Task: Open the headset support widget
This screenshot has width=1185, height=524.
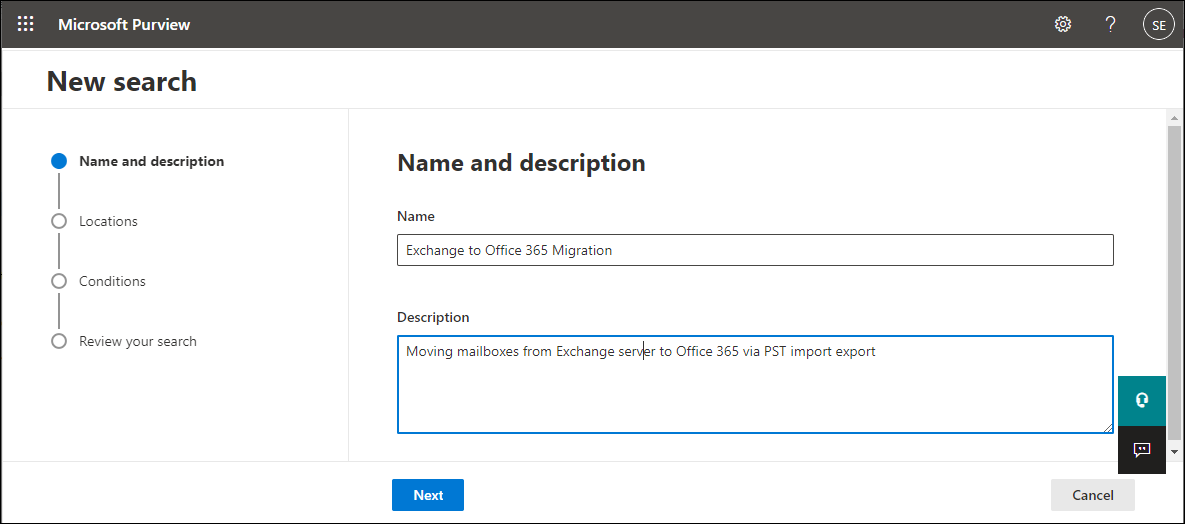Action: [x=1142, y=401]
